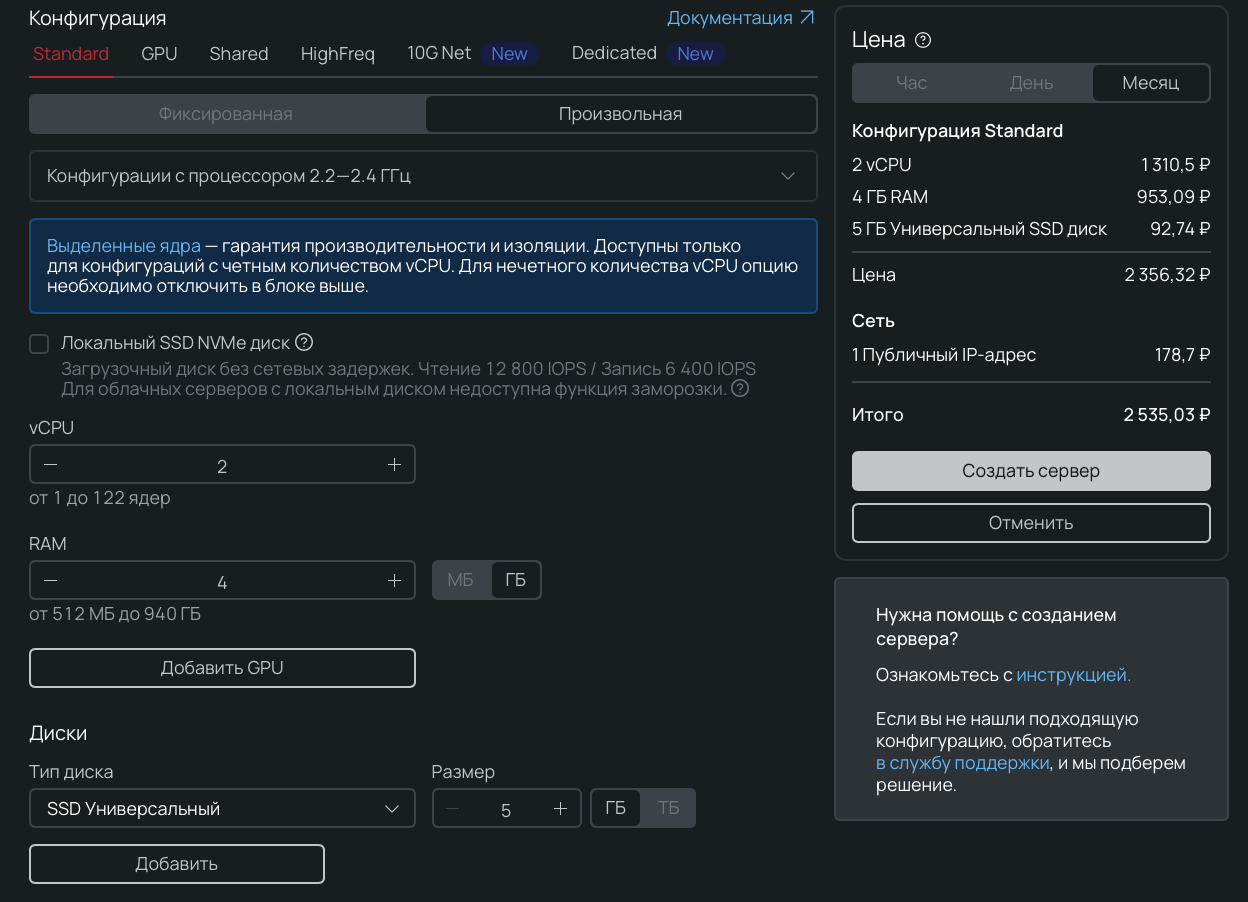Increase RAM with plus icon

pyautogui.click(x=394, y=581)
